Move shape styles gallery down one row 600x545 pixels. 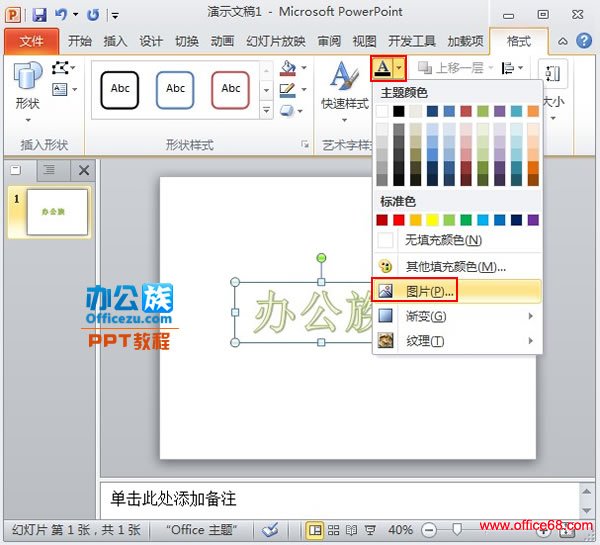coord(266,91)
